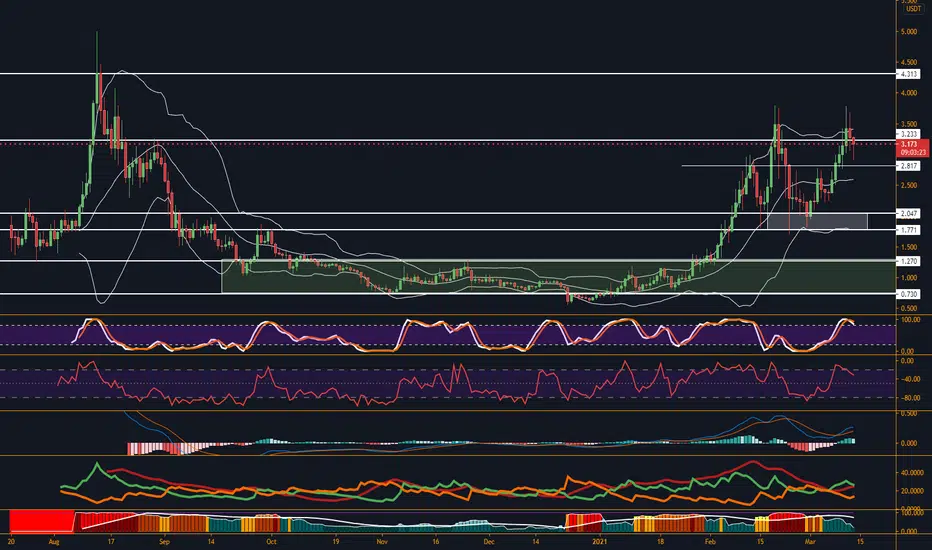Click the 4.000 price axis tick
This screenshot has height=550, width=932.
coord(909,93)
